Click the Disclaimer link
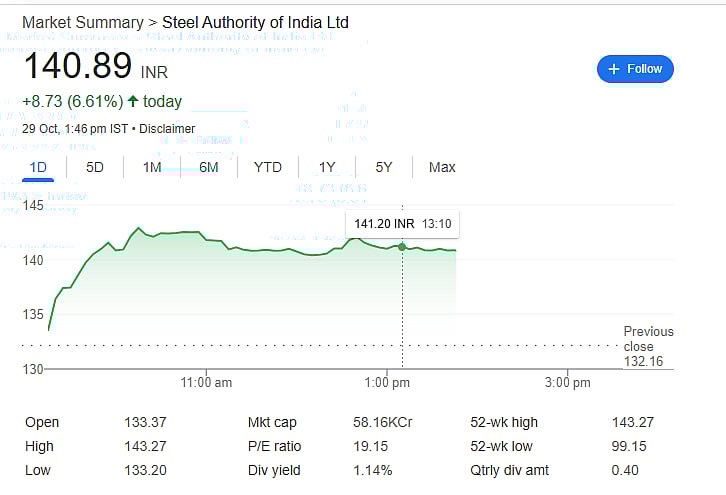Image resolution: width=726 pixels, height=495 pixels. pyautogui.click(x=167, y=129)
